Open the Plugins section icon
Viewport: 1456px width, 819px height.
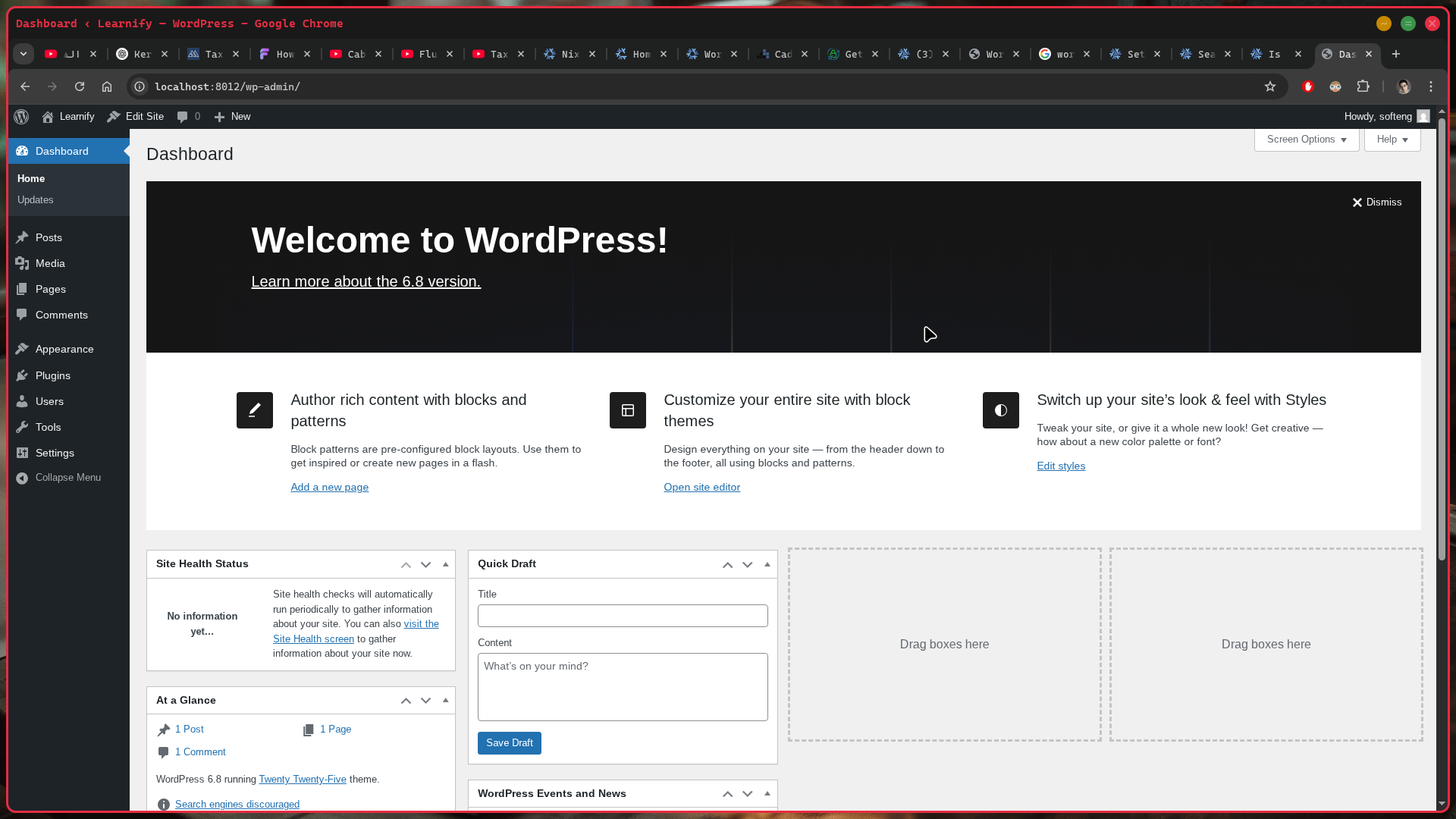tap(23, 375)
